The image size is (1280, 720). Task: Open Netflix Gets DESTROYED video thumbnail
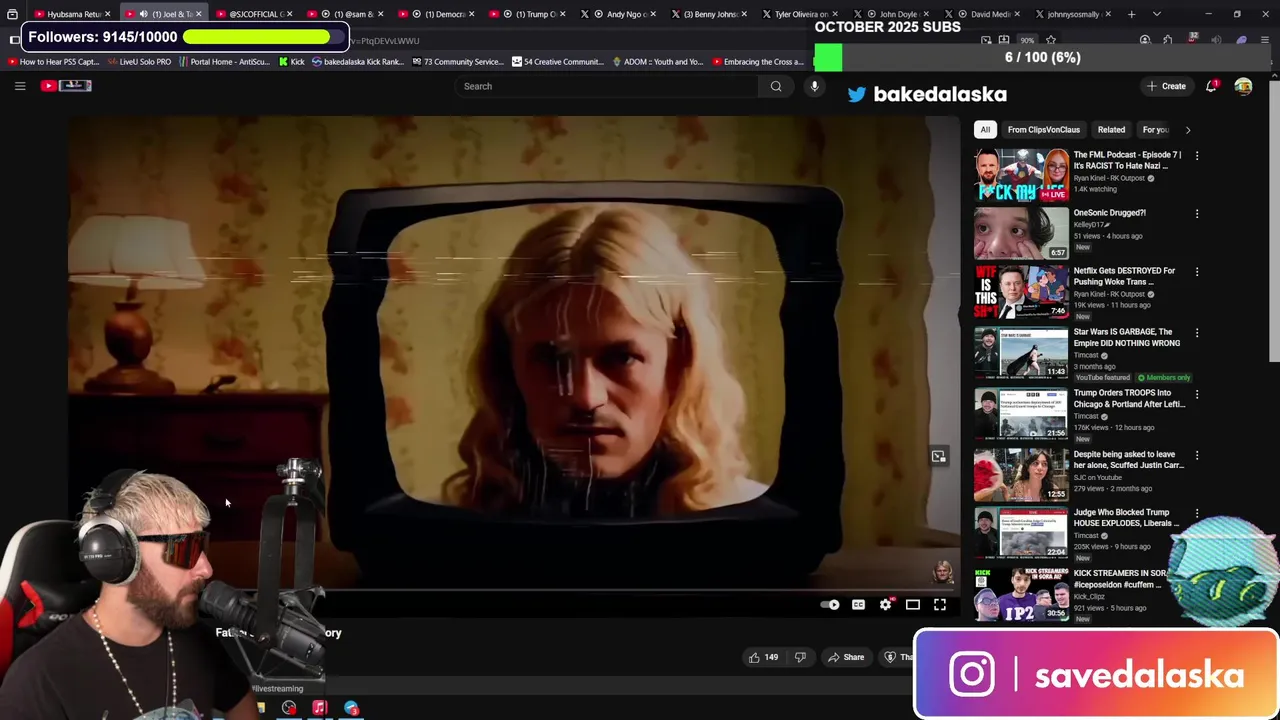point(1021,291)
